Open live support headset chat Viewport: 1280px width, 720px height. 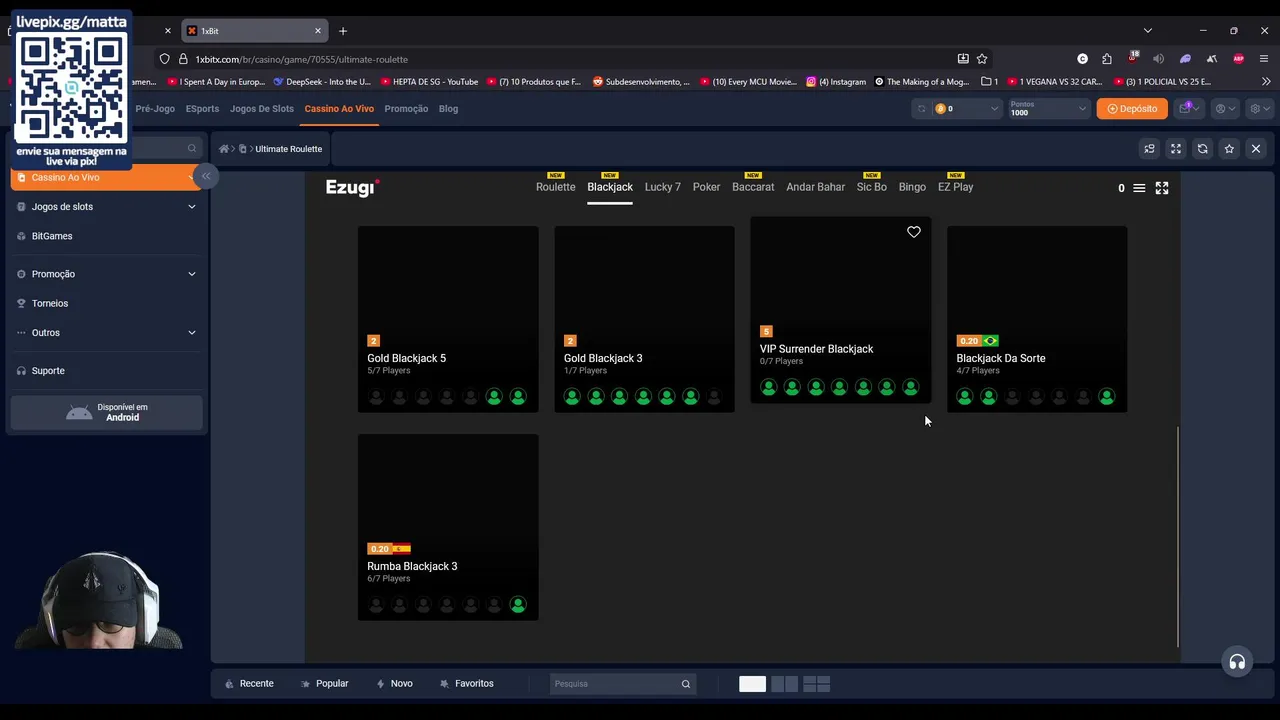coord(1237,662)
